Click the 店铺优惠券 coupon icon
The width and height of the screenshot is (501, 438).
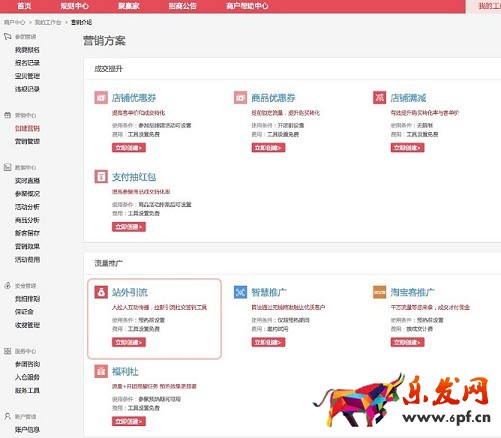coord(101,98)
